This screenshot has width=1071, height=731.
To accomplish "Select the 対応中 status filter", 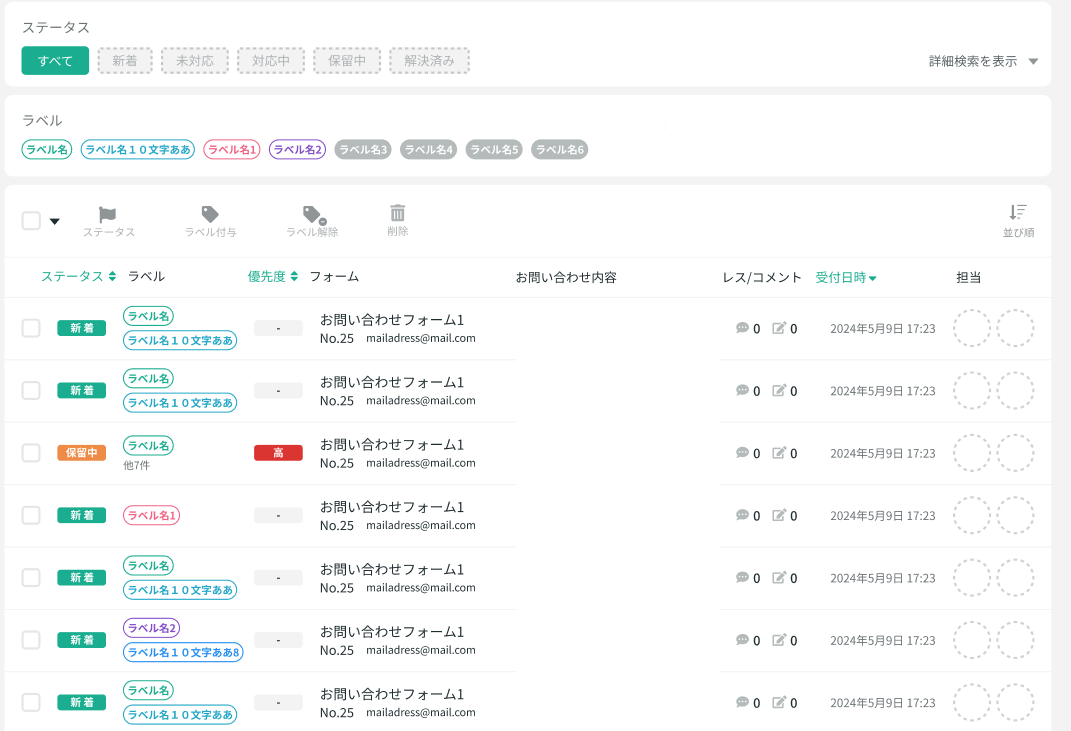I will (x=270, y=61).
